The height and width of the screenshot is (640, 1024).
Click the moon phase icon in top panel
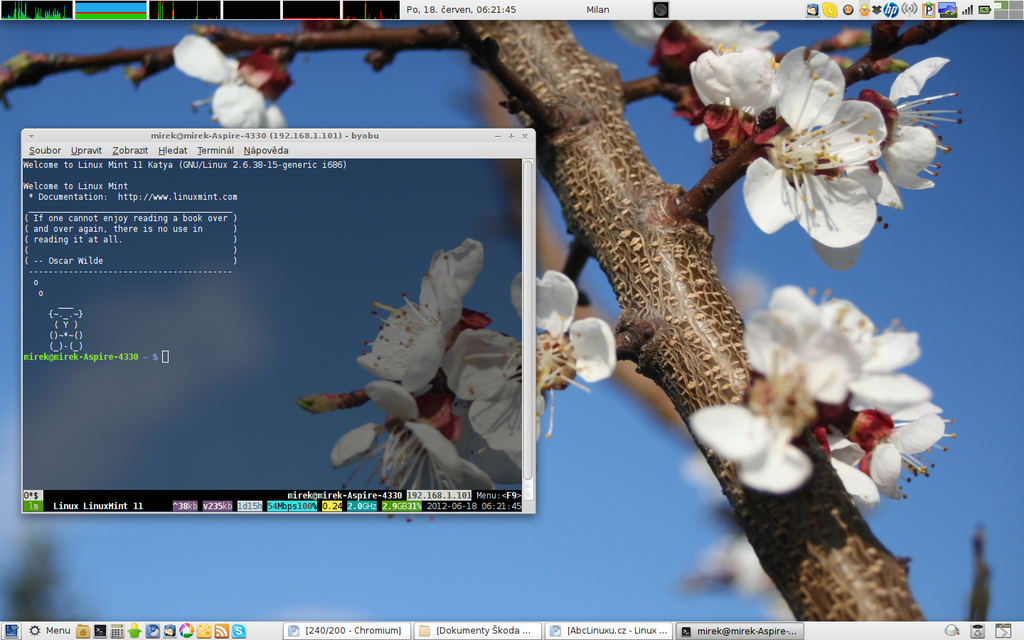(x=661, y=10)
